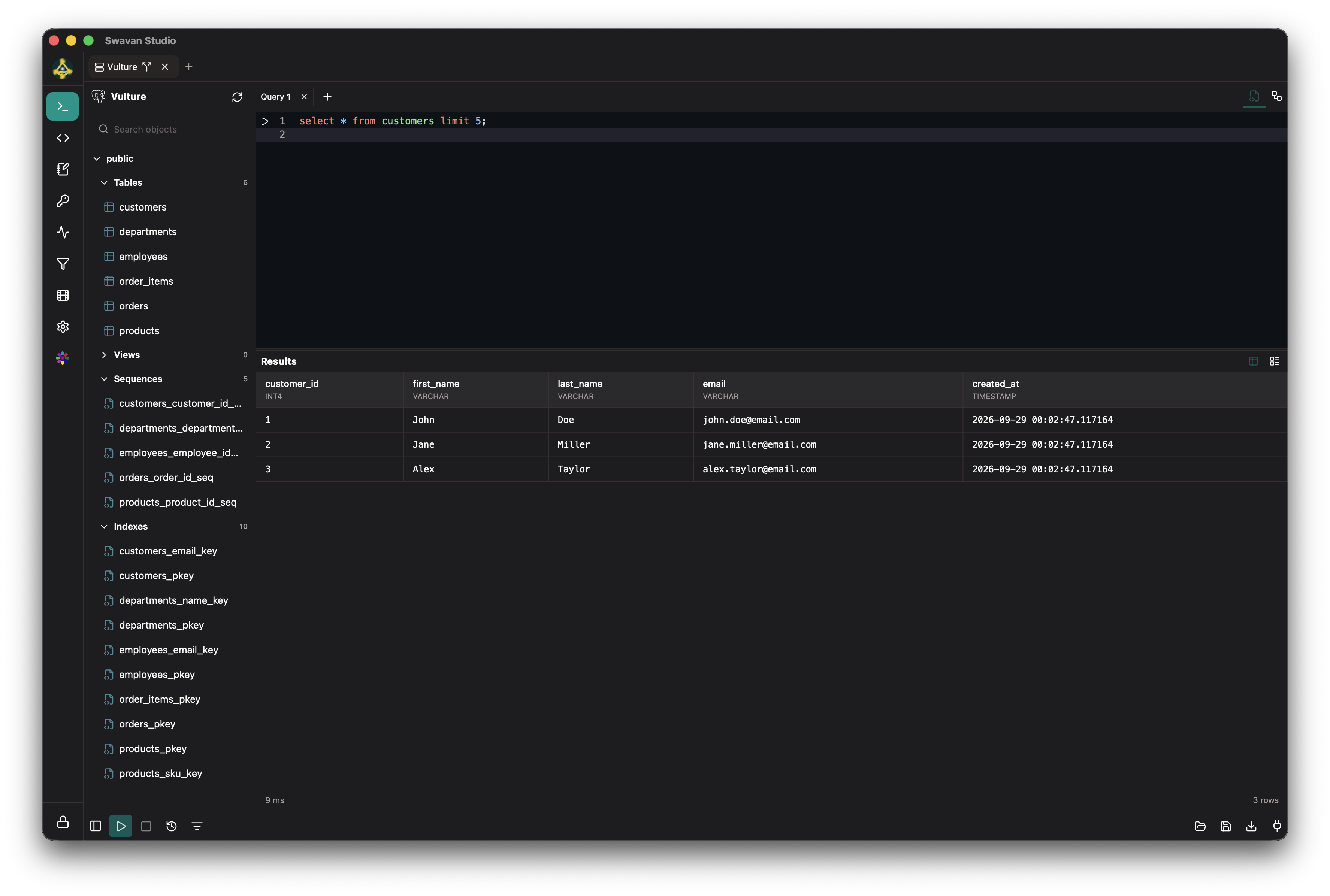Click the branch icon in Vulture tab
The width and height of the screenshot is (1330, 896).
pos(147,67)
